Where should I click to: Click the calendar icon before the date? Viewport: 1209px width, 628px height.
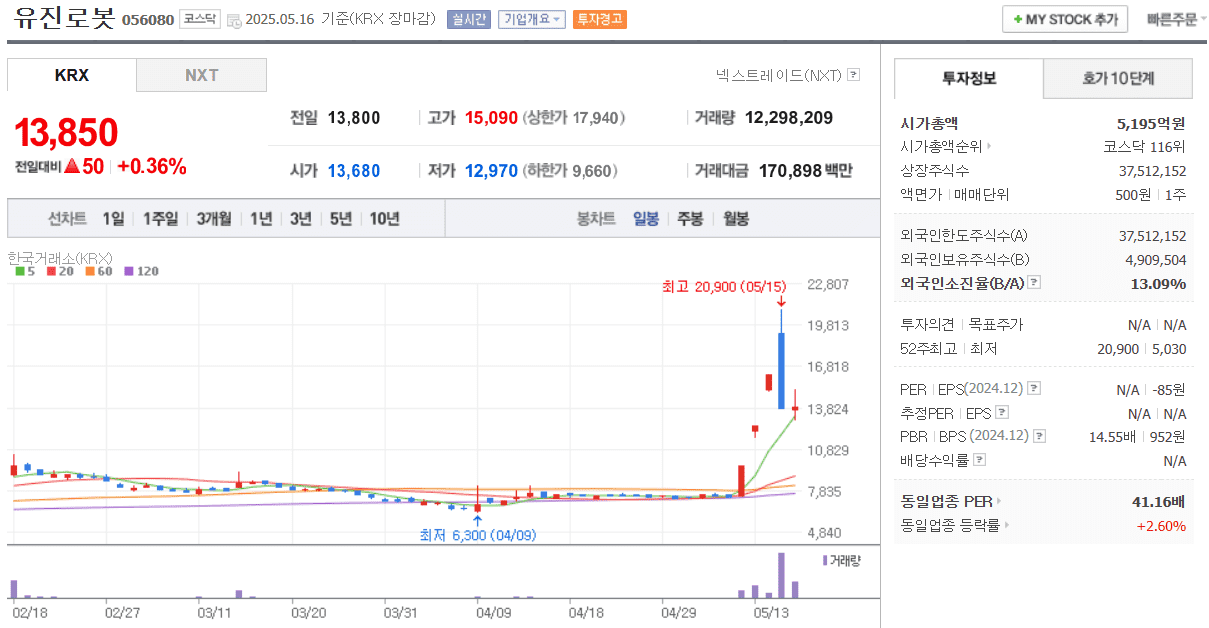234,20
